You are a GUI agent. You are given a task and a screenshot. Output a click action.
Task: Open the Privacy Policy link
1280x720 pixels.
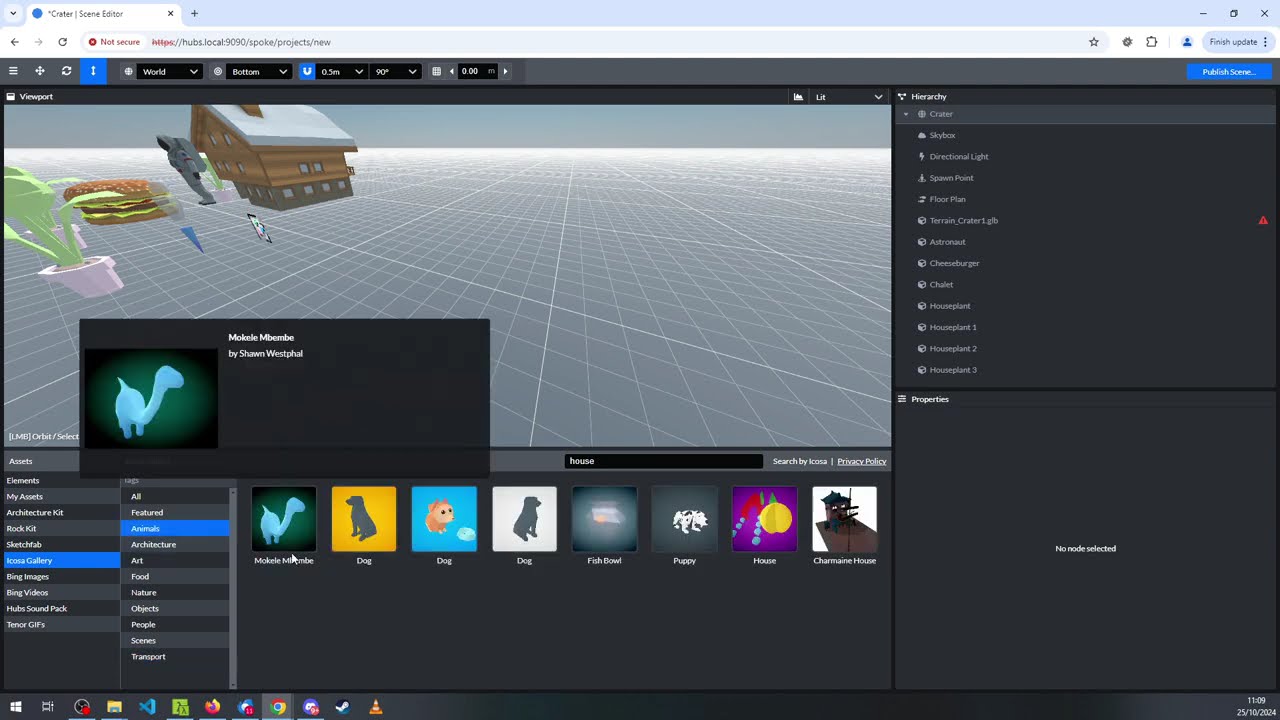861,461
